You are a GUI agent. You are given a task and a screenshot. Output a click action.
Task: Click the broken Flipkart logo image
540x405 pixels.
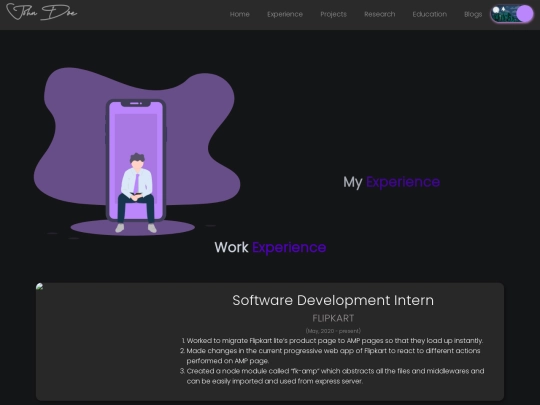pos(40,287)
